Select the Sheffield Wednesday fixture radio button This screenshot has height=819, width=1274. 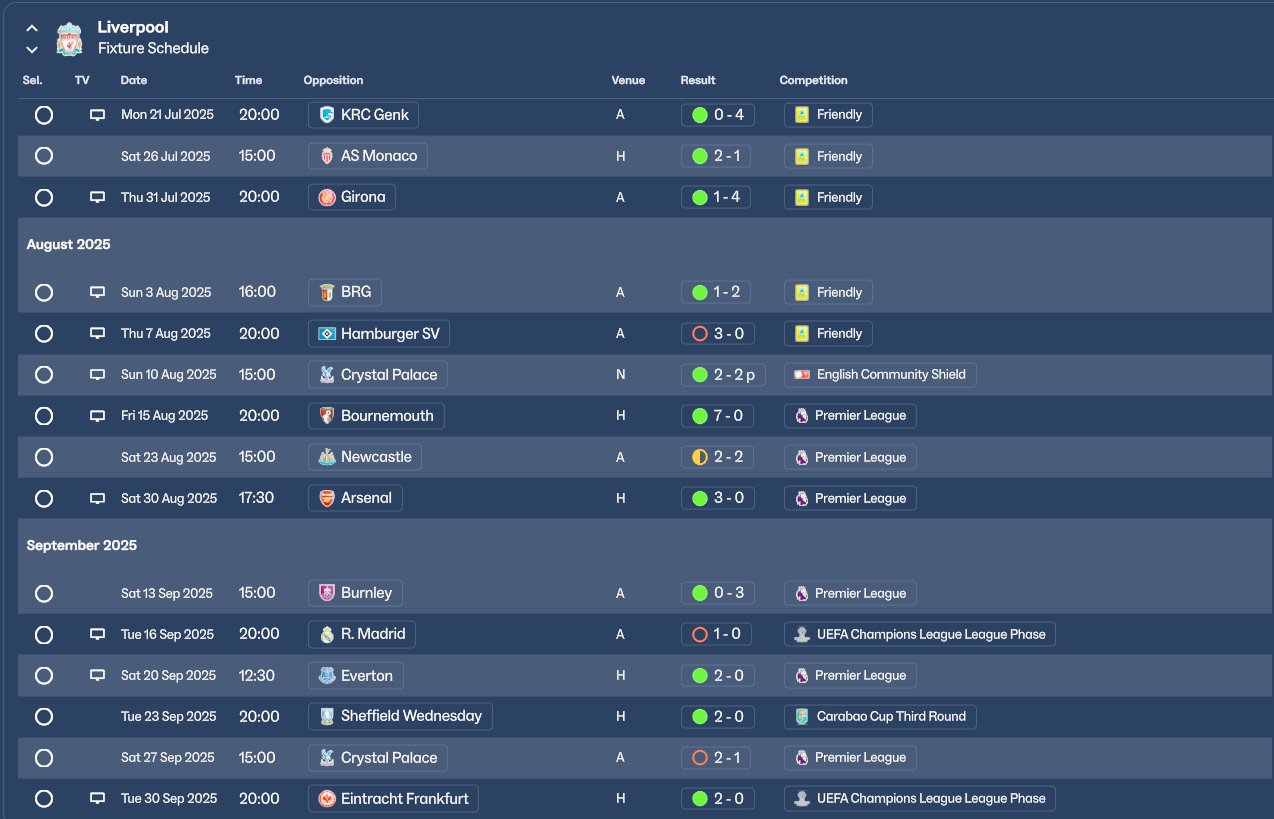coord(44,716)
